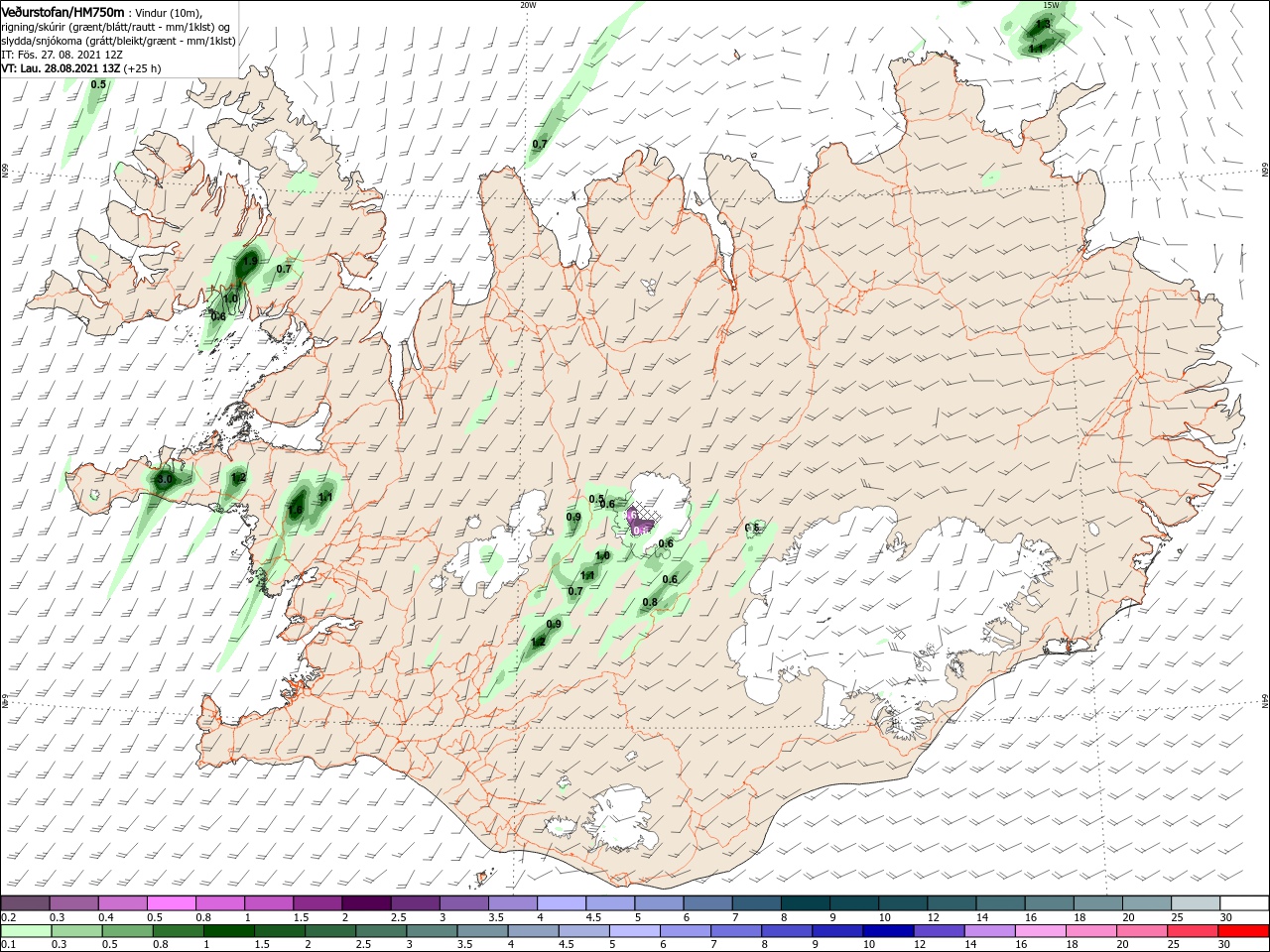
Task: Select bright pink 0.5 swatch in upper legend
Action: [171, 902]
